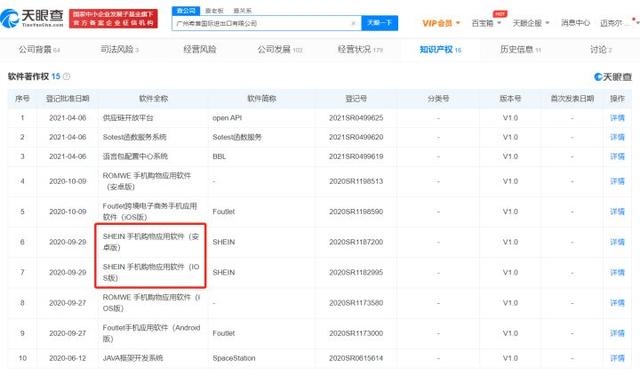Viewport: 640px width, 376px height.
Task: Select registration number 2021SR0499625
Action: [x=356, y=118]
